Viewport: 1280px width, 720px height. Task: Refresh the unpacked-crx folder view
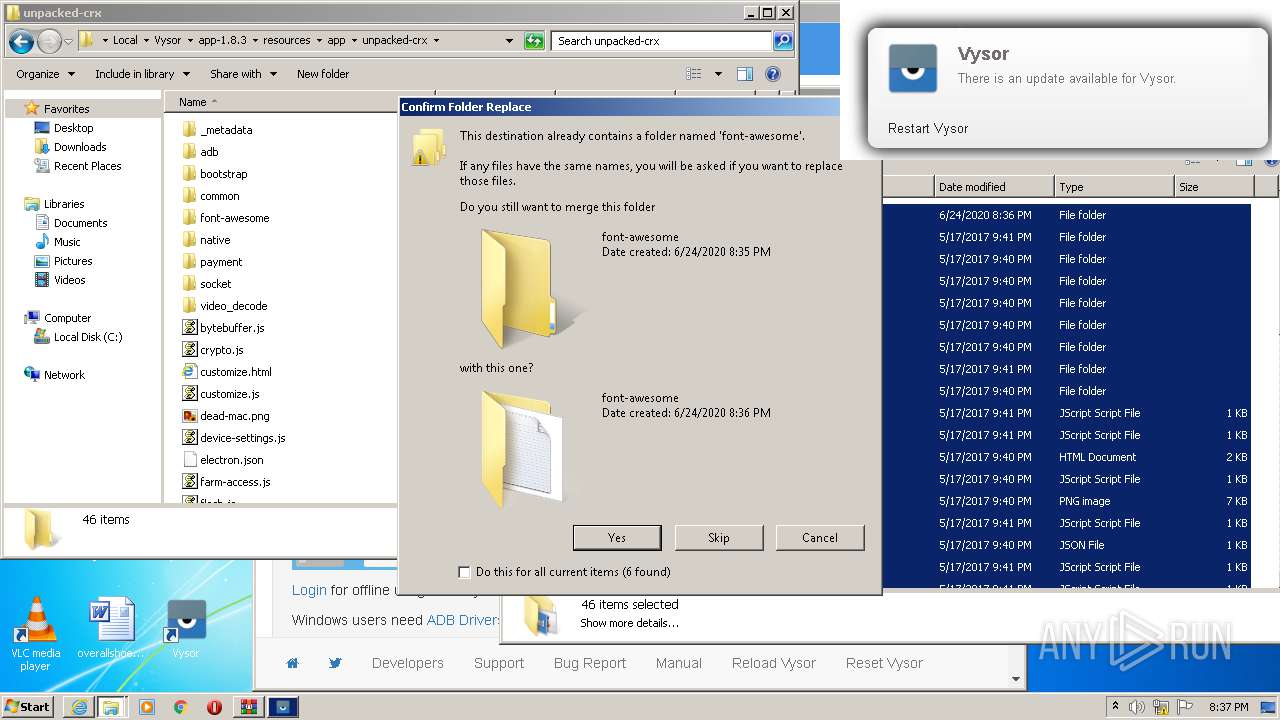(x=535, y=41)
